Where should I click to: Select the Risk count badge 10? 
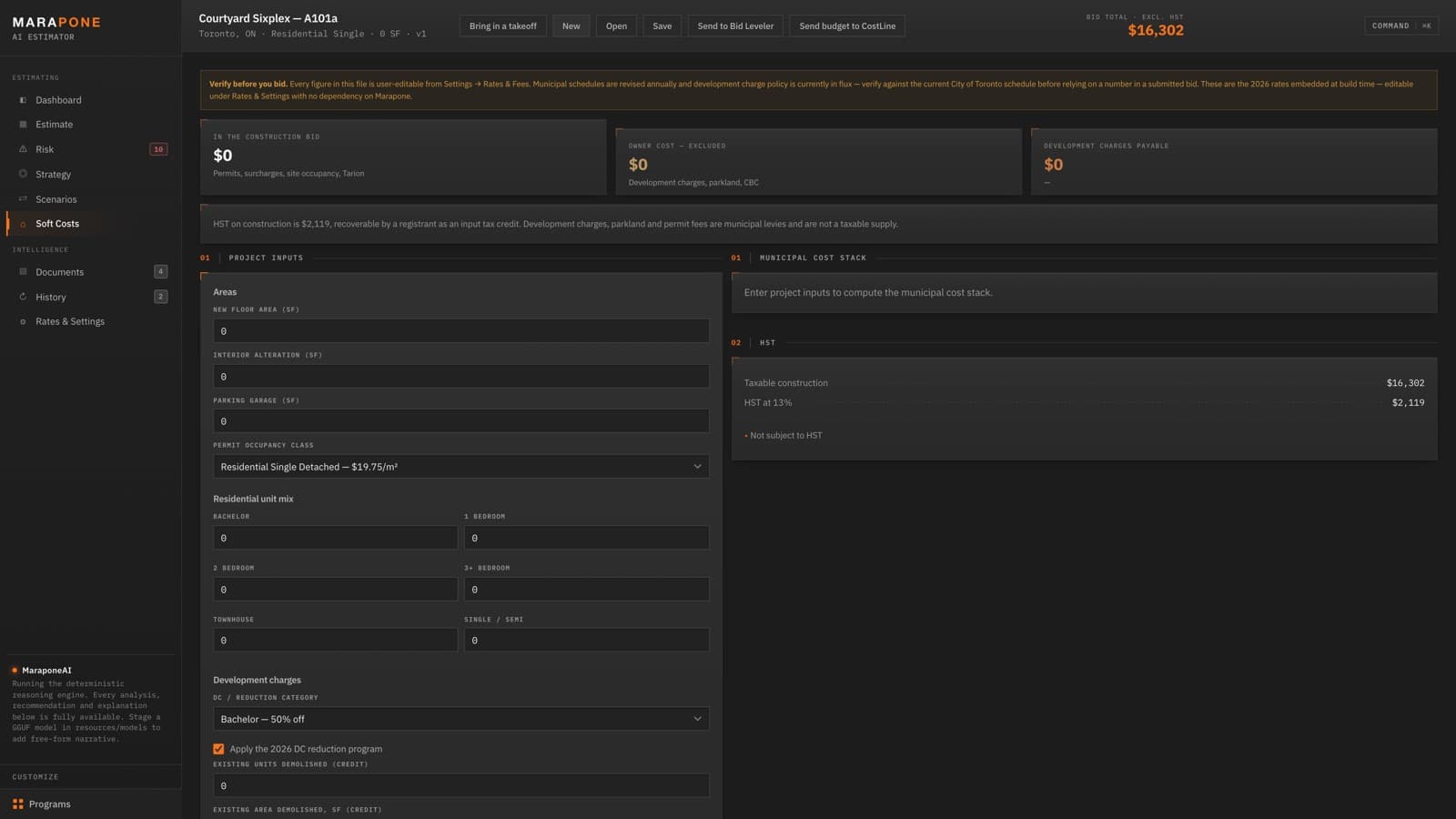[x=158, y=149]
